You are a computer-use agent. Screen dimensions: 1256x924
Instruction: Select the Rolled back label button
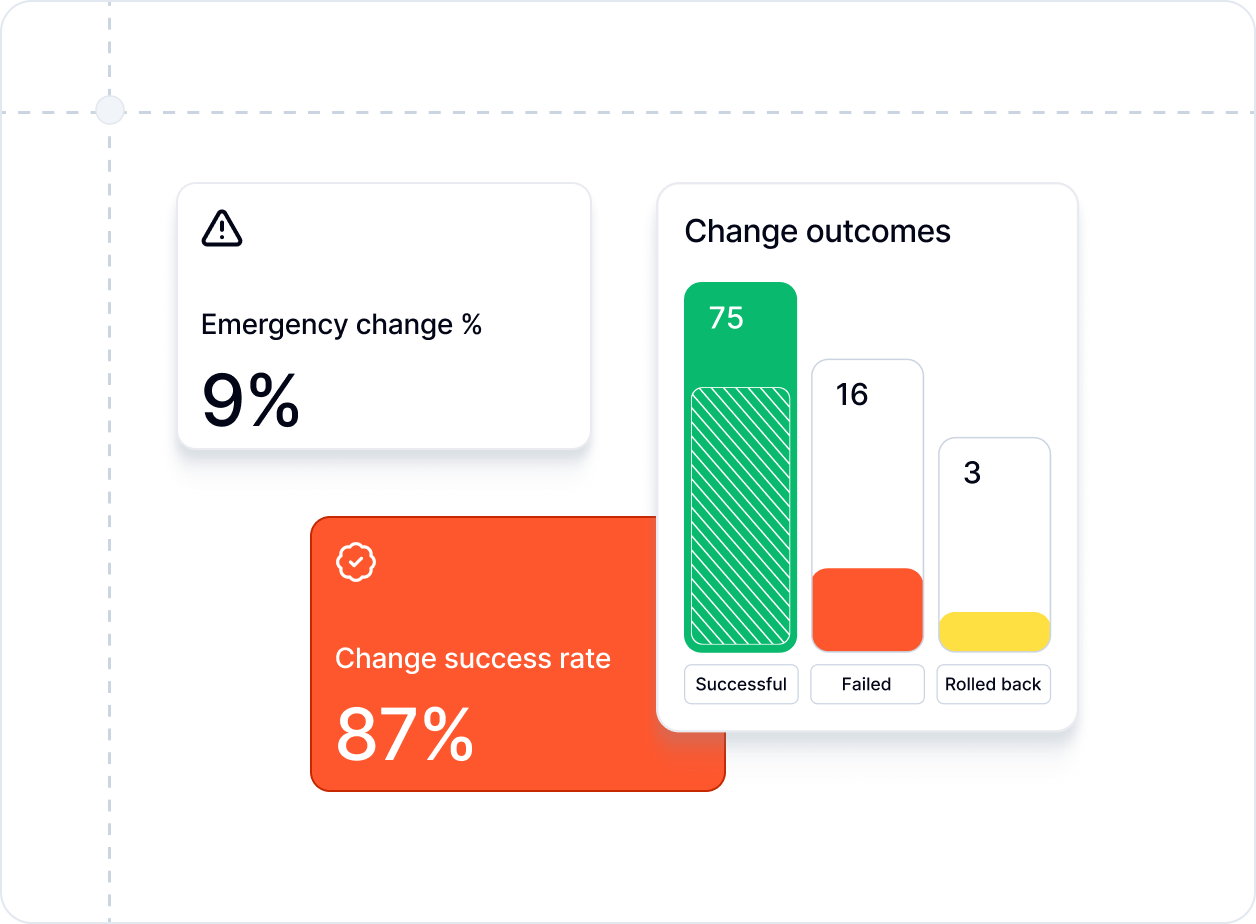point(993,685)
